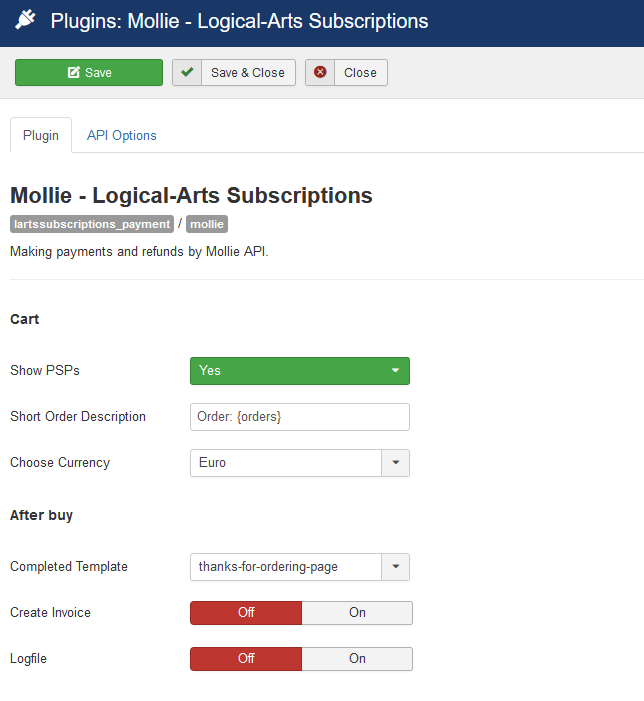Switch to the API Options tab

click(122, 135)
